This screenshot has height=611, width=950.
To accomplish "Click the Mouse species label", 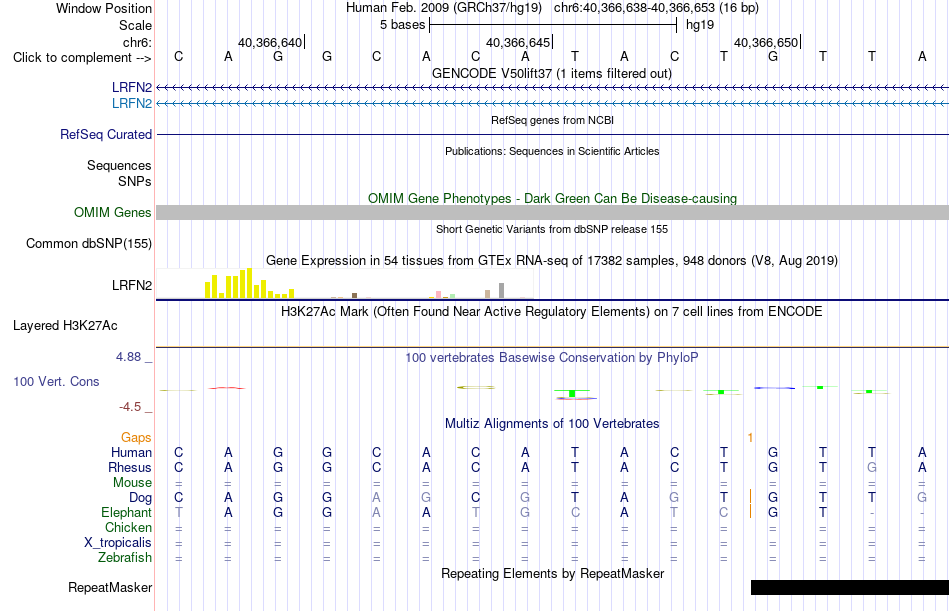I will pos(132,483).
